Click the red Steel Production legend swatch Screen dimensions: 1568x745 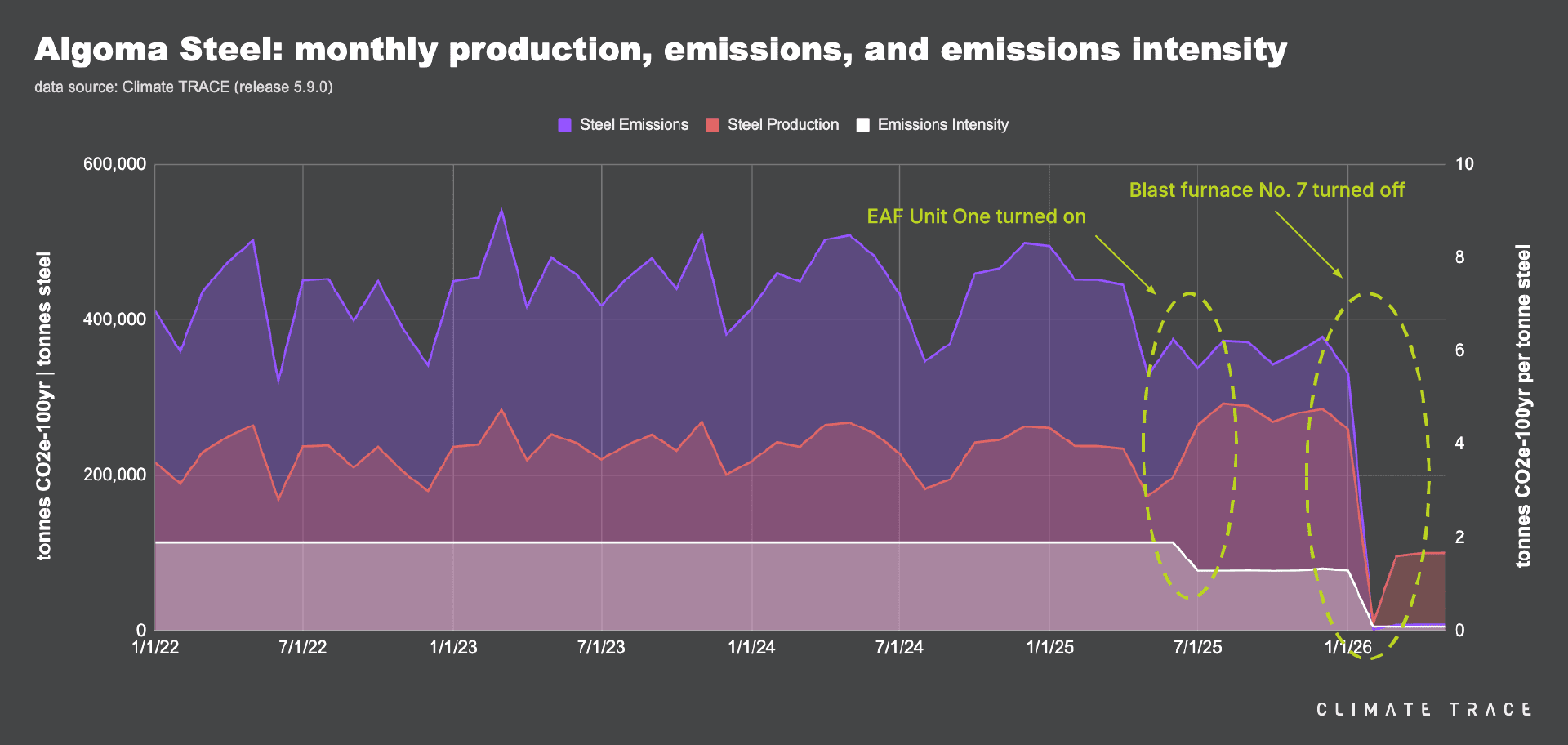click(x=712, y=125)
